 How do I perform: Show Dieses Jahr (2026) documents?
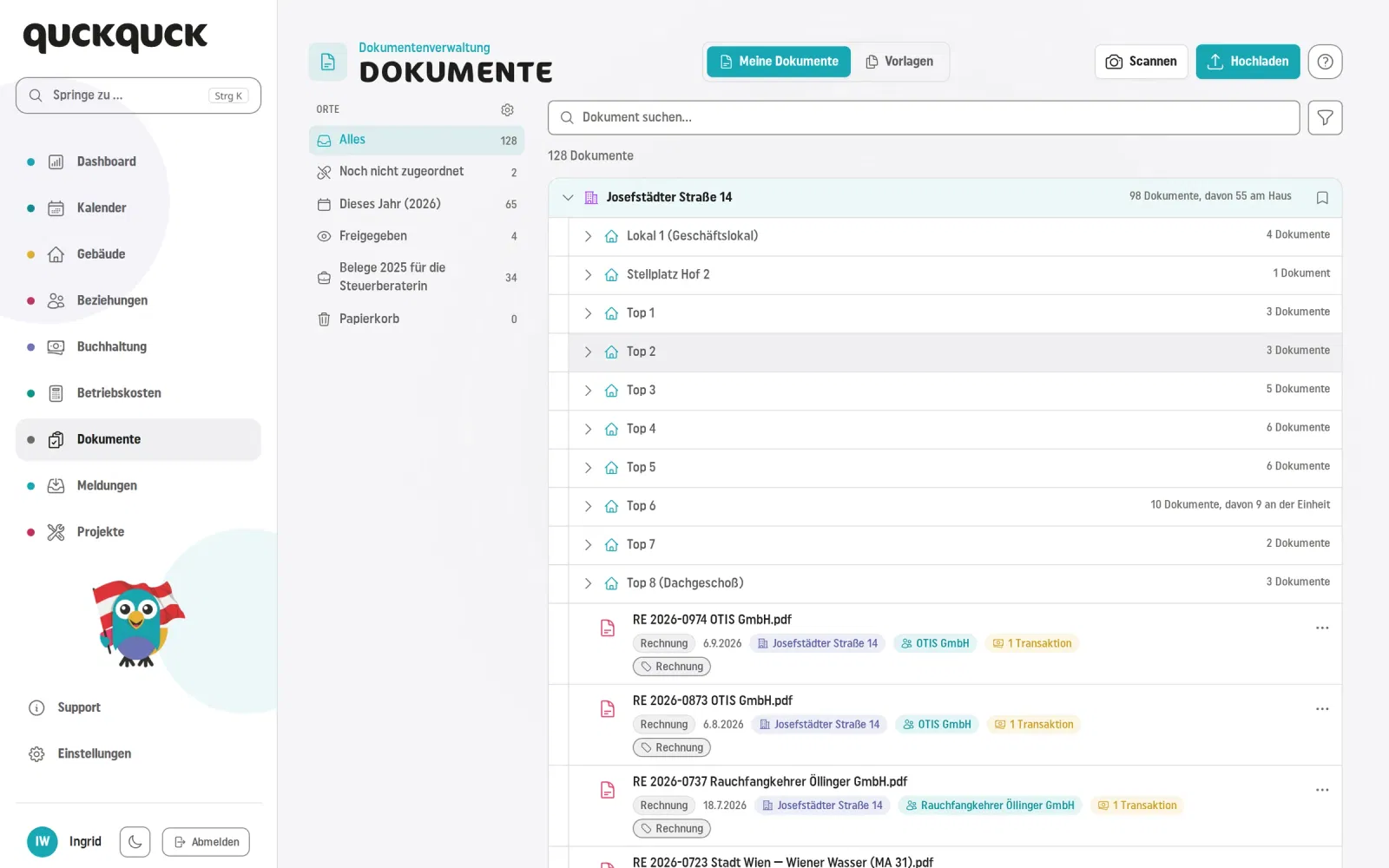tap(417, 204)
